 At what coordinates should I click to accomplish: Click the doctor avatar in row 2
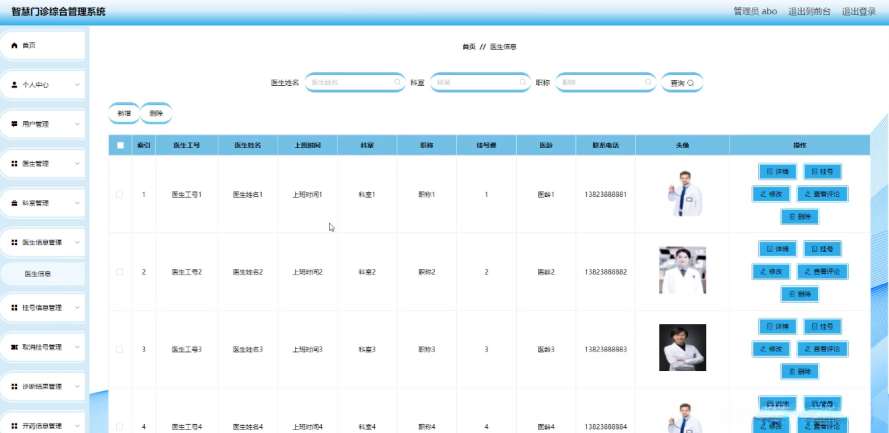(683, 270)
